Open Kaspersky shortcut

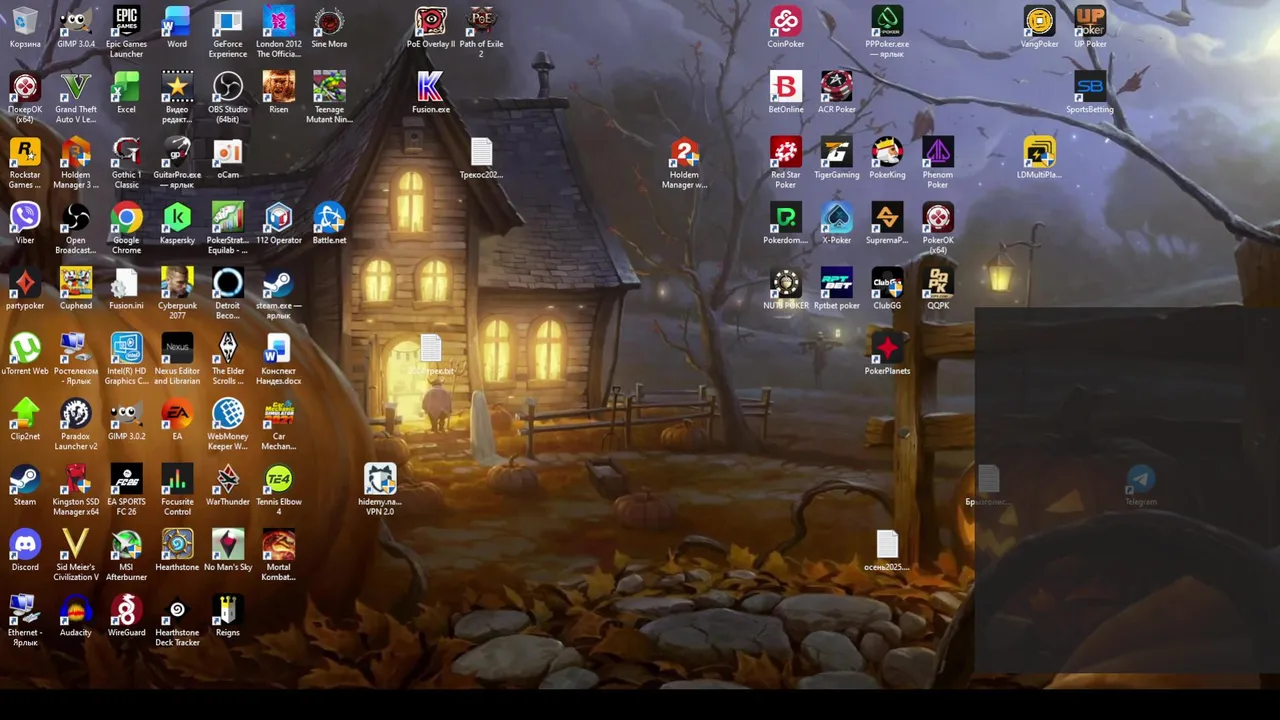(177, 224)
